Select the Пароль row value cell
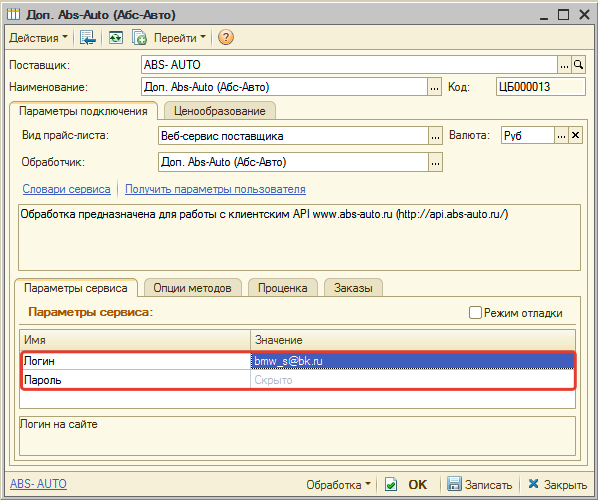The height and width of the screenshot is (500, 598). (412, 380)
